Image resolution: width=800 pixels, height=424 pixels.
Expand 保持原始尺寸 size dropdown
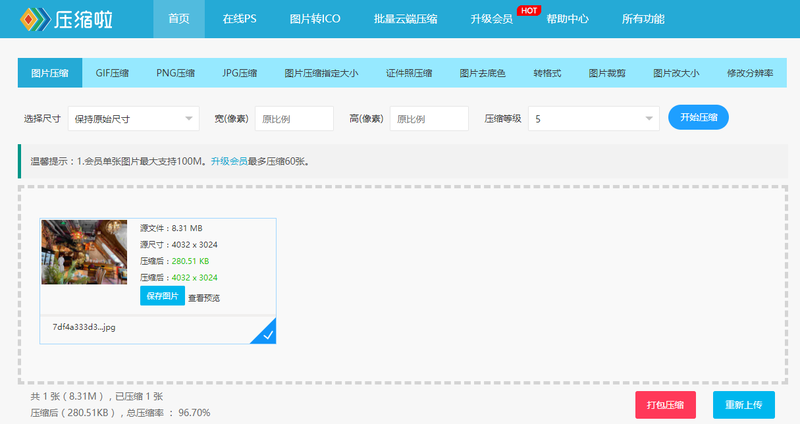[134, 118]
